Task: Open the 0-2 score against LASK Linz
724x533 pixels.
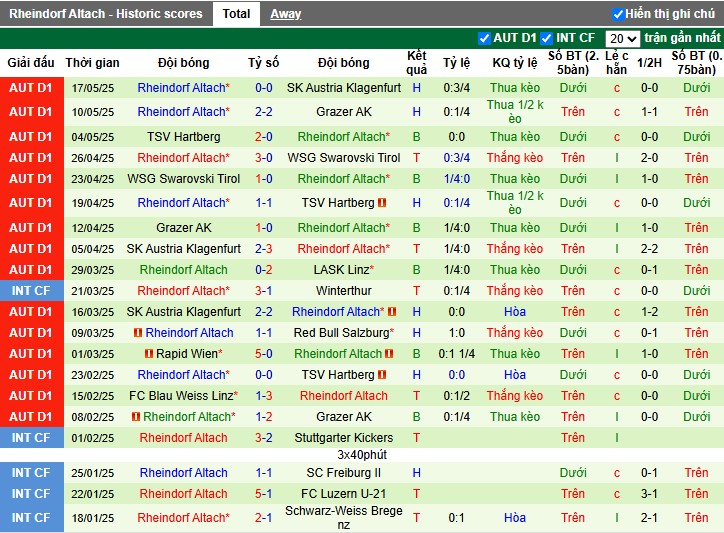Action: (264, 270)
